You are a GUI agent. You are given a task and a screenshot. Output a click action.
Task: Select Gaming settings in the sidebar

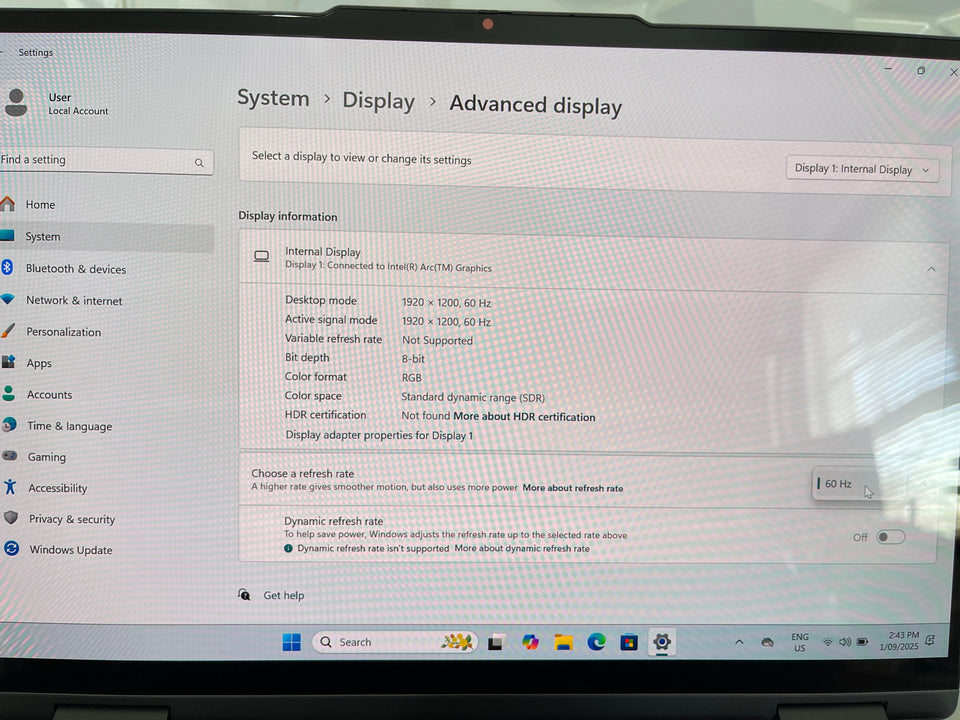coord(46,457)
